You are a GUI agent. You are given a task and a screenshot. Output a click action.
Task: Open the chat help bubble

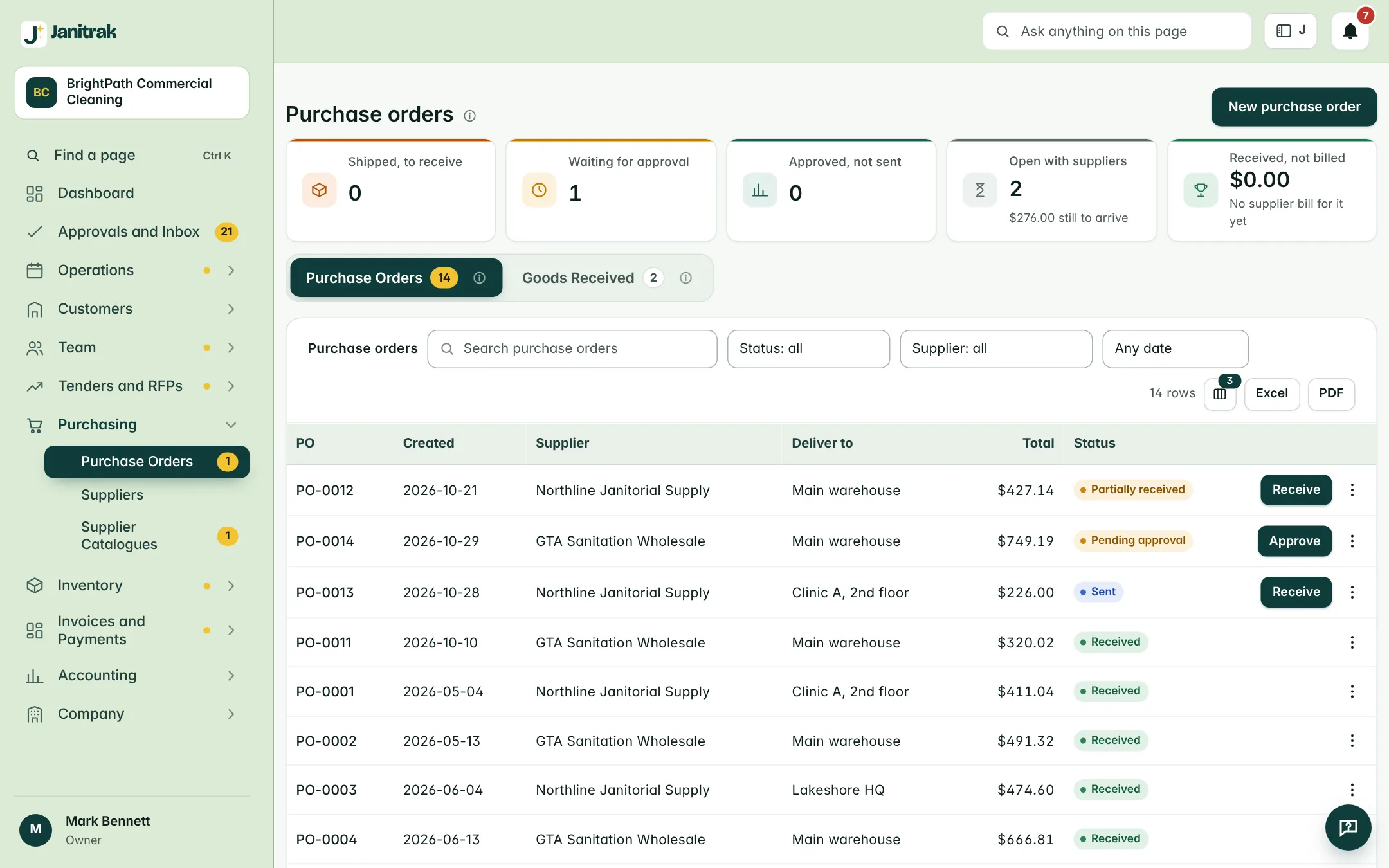coord(1348,827)
